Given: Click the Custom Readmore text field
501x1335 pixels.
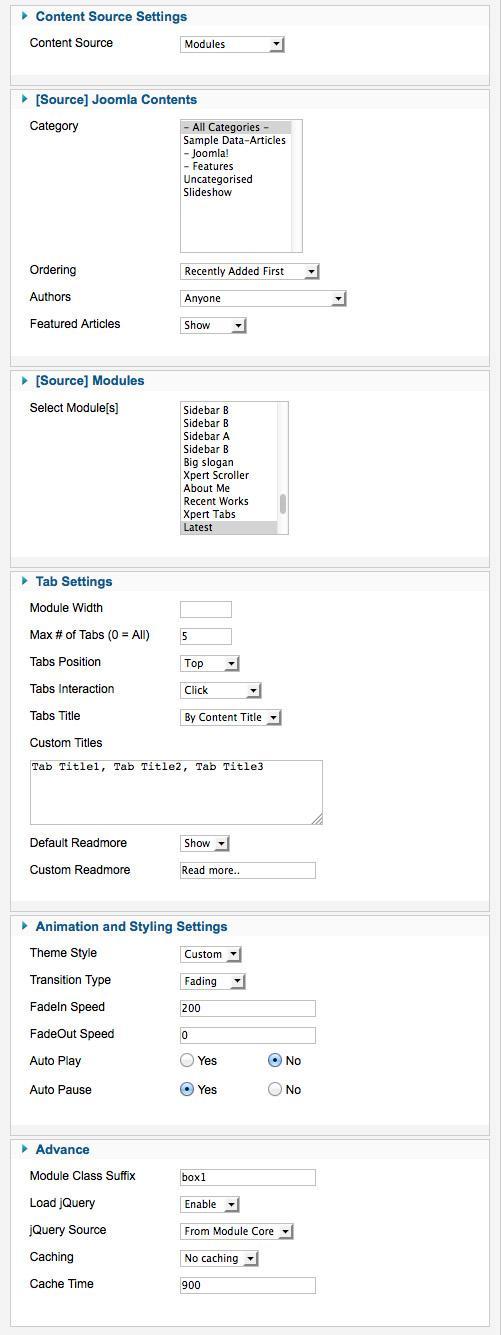Looking at the screenshot, I should [248, 870].
